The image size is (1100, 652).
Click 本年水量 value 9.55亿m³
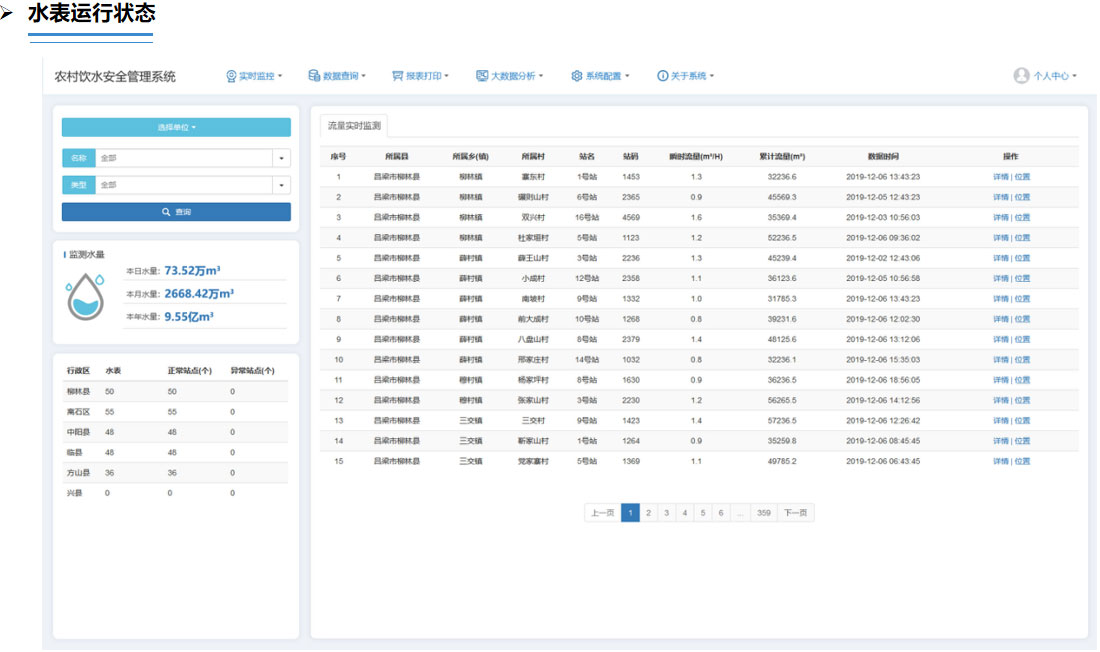point(189,317)
